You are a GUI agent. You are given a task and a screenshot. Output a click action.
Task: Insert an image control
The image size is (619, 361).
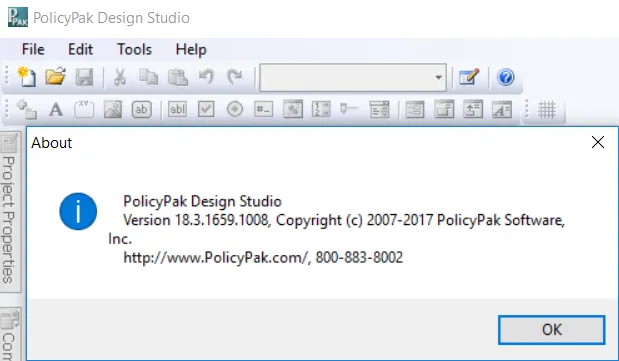click(x=113, y=109)
